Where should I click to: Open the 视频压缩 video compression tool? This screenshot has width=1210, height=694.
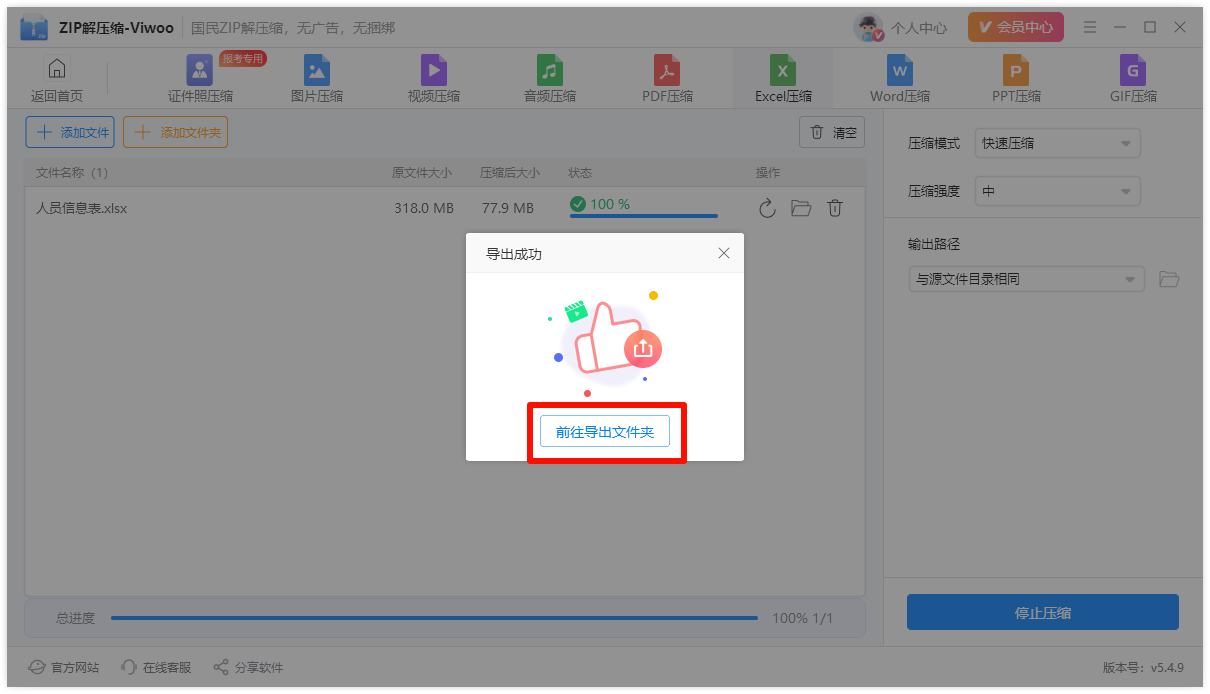click(434, 80)
